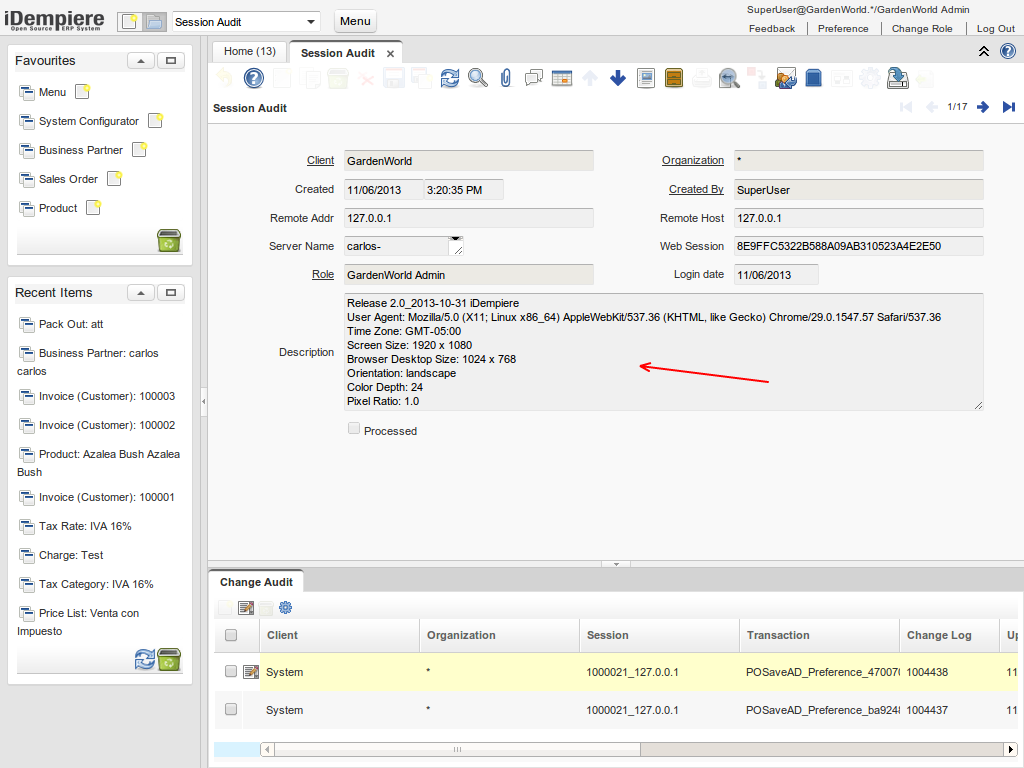
Task: Open the record lookup with the magnifier icon
Action: click(x=477, y=77)
